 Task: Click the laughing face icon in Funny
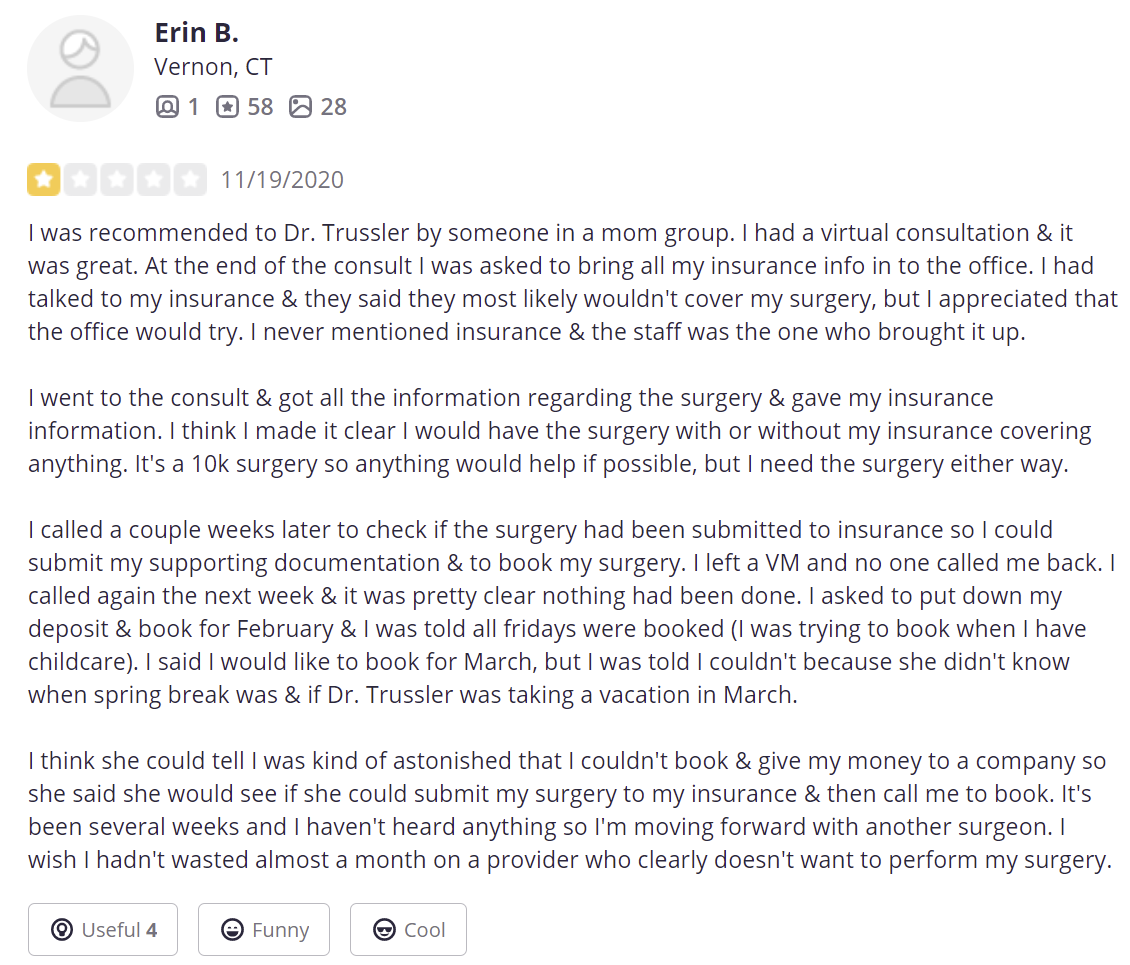click(x=232, y=930)
